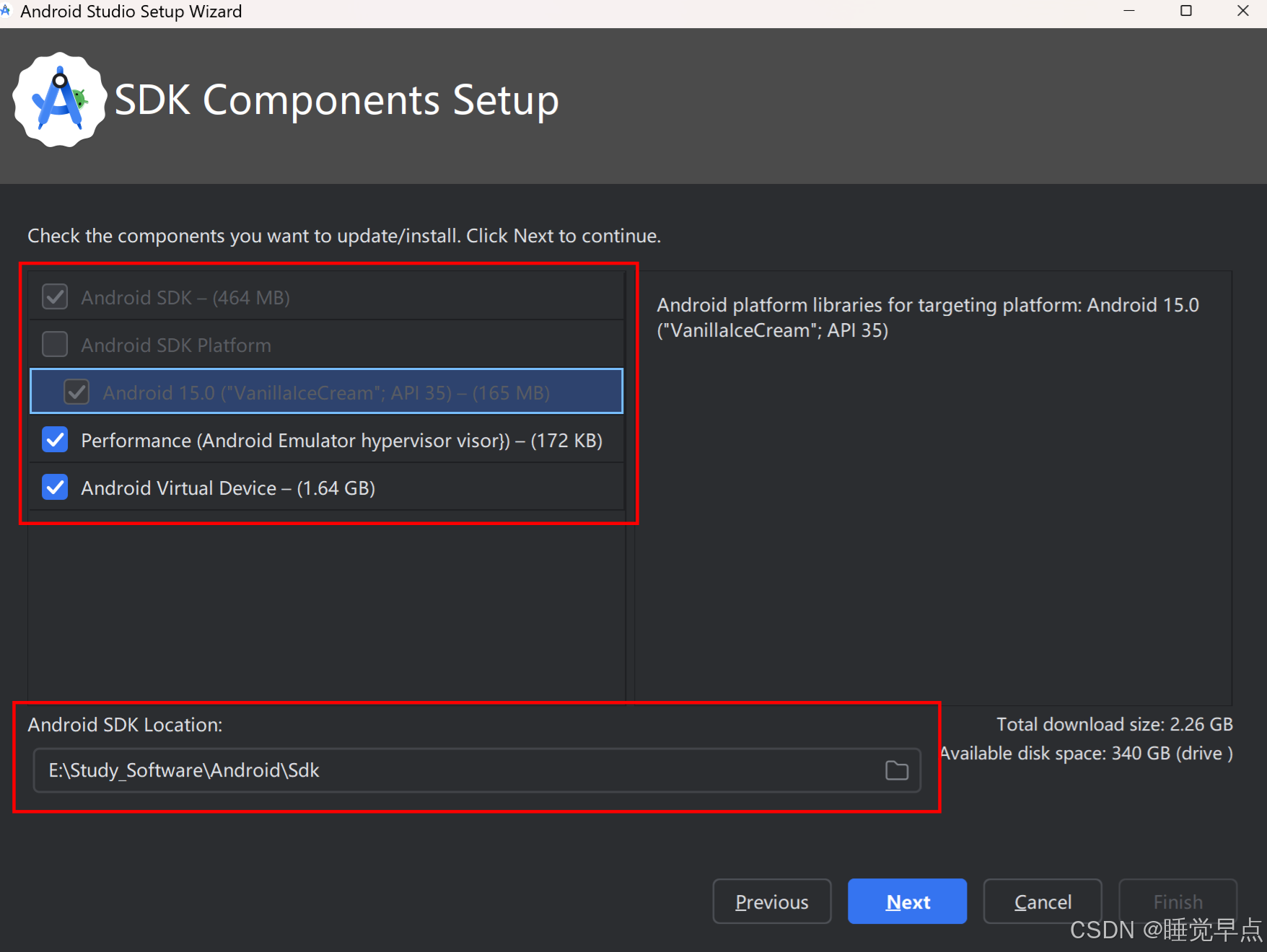Uncheck Android 15.0 API 35 component
Viewport: 1267px width, 952px height.
pos(77,392)
